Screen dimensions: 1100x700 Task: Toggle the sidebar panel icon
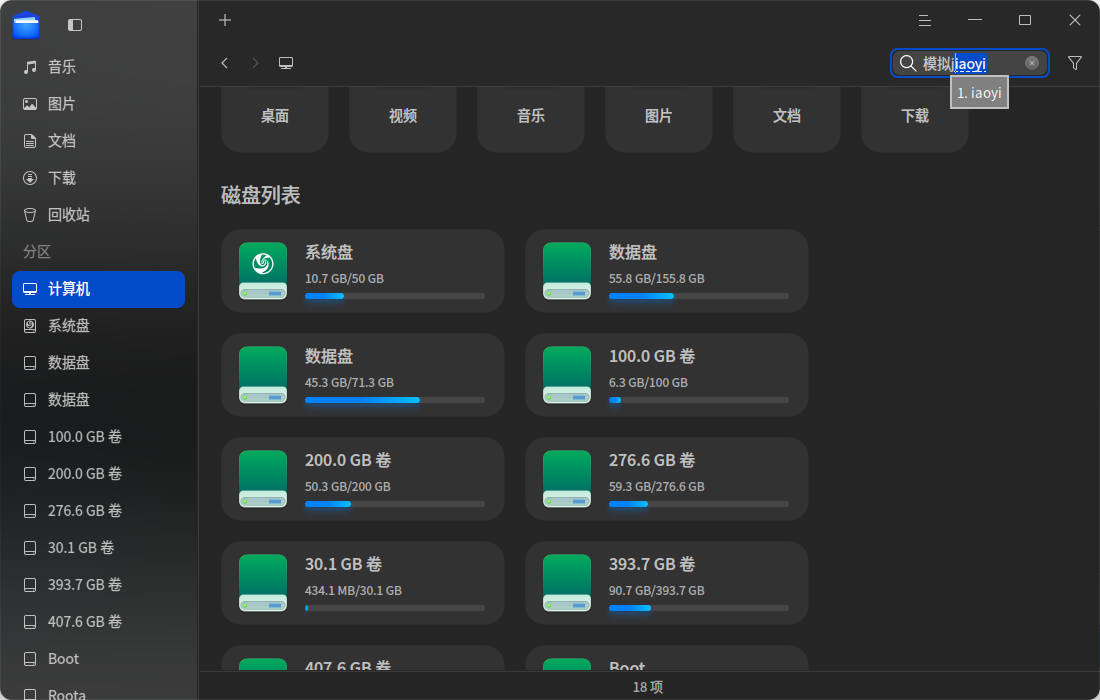(x=75, y=25)
